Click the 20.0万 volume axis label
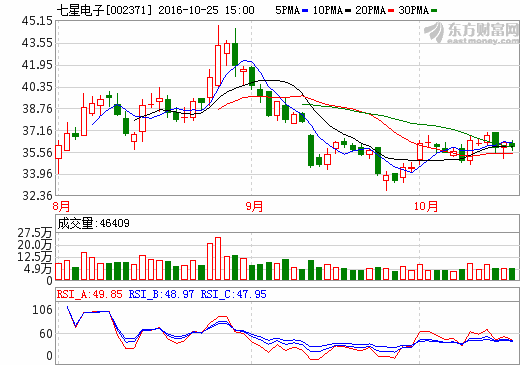Screen dimensions: 520x365 click(35, 245)
